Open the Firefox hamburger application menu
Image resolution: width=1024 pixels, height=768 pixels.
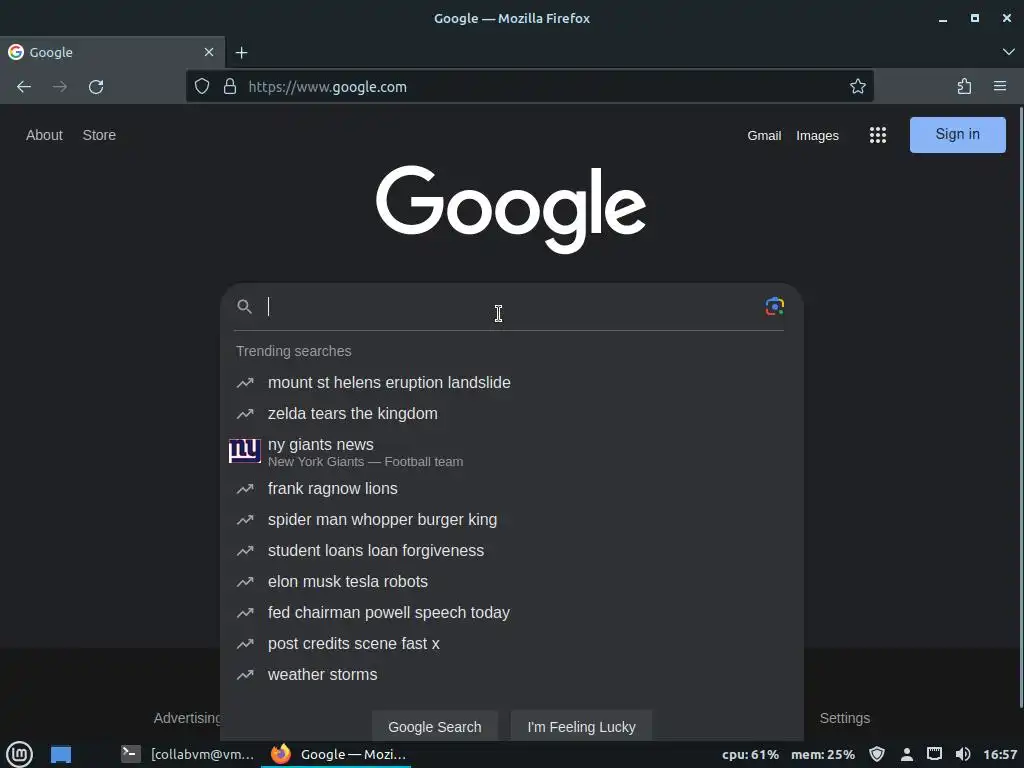point(1000,86)
